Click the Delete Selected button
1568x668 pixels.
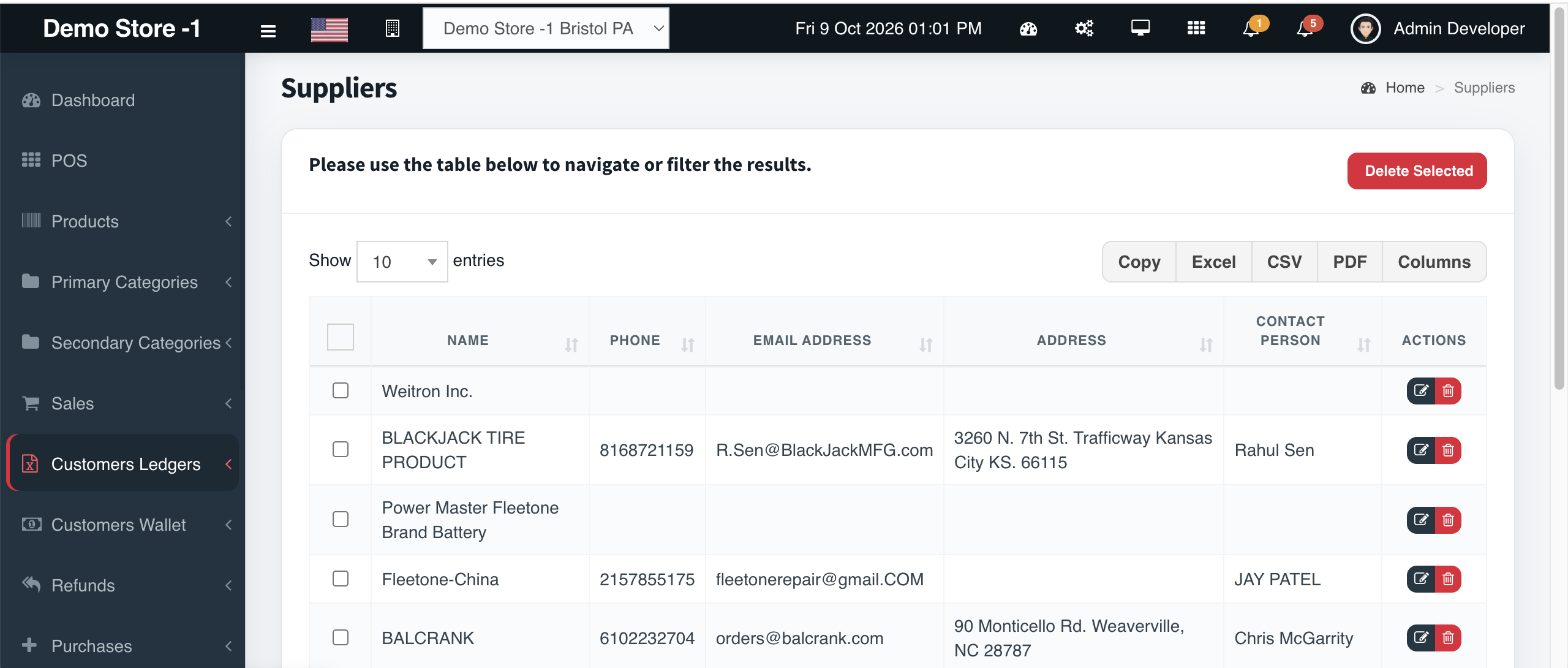(1417, 171)
